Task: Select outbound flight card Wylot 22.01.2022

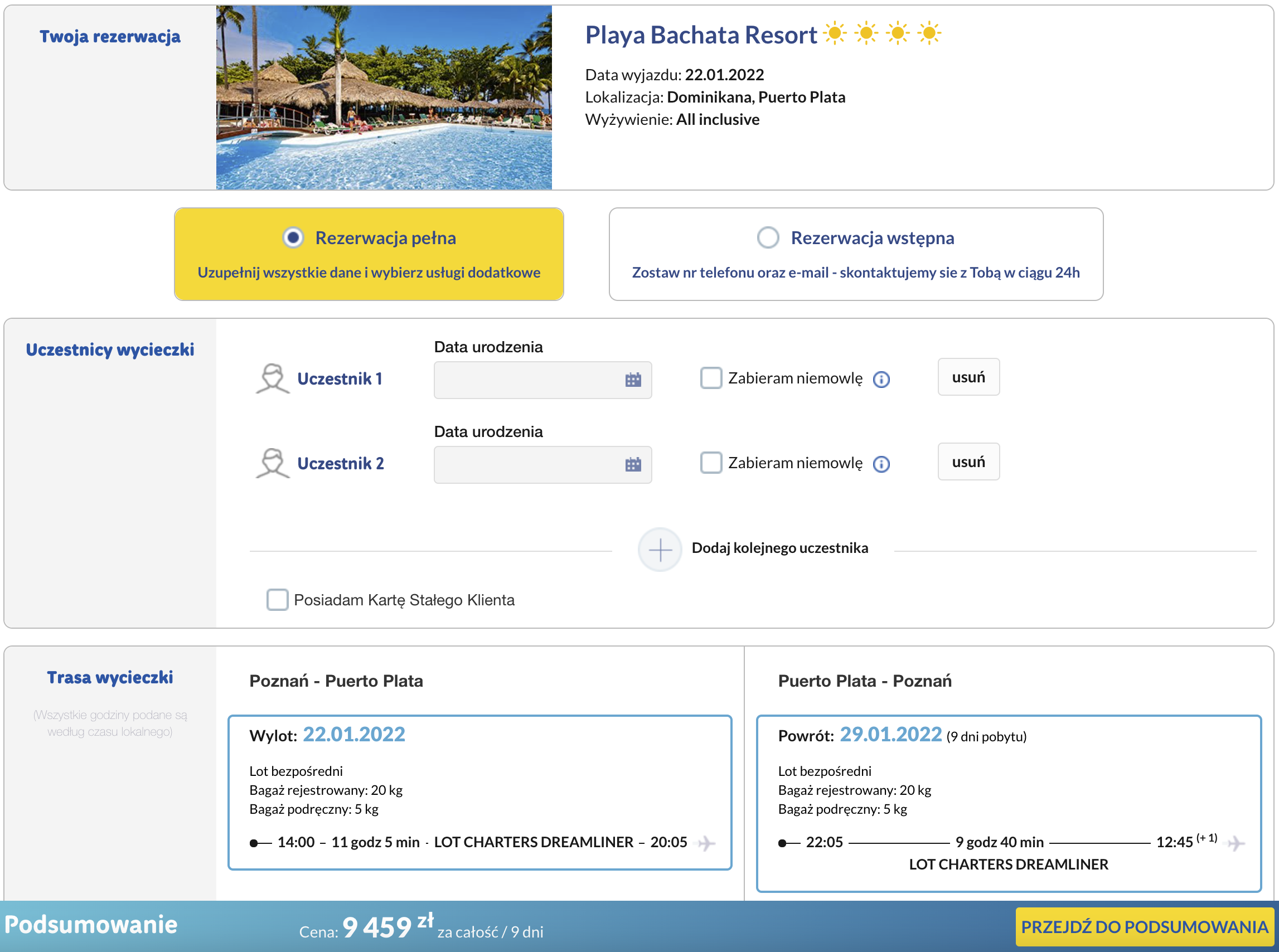Action: pyautogui.click(x=479, y=793)
